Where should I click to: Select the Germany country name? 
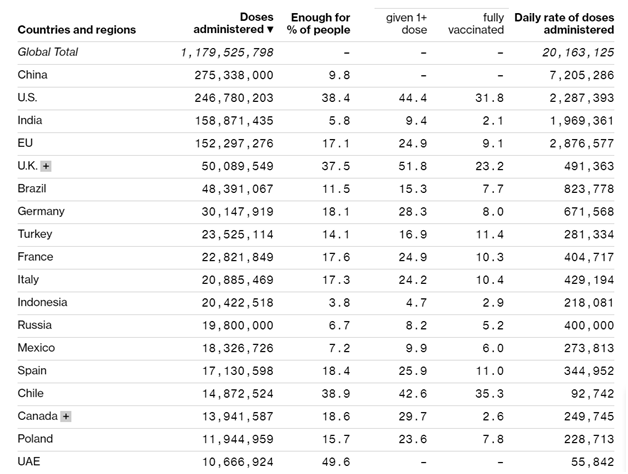coord(41,211)
